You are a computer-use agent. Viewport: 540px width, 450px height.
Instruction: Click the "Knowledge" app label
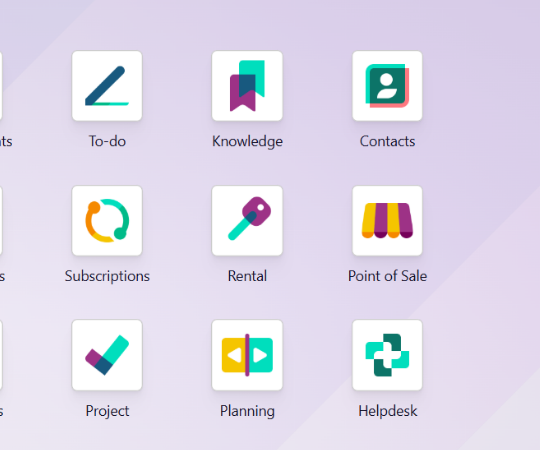[x=247, y=142]
